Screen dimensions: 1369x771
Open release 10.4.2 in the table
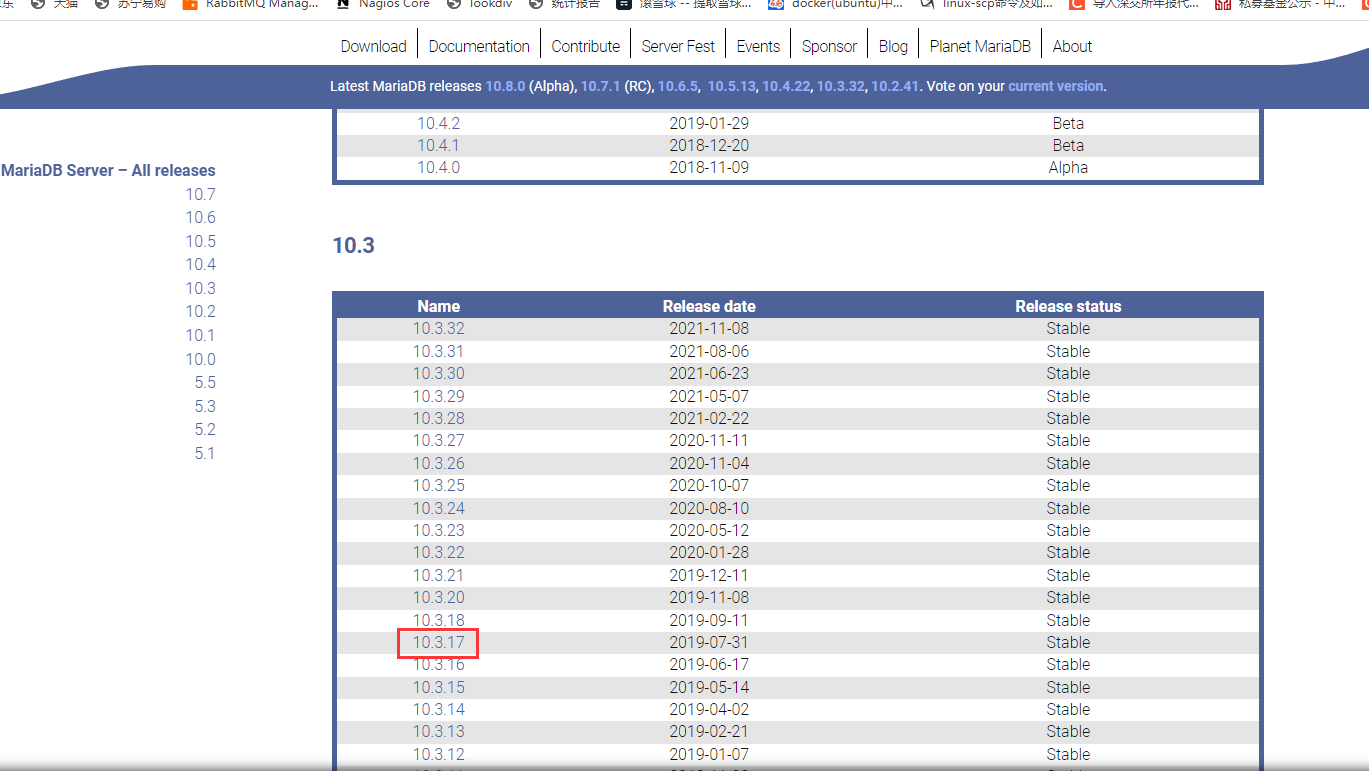438,123
